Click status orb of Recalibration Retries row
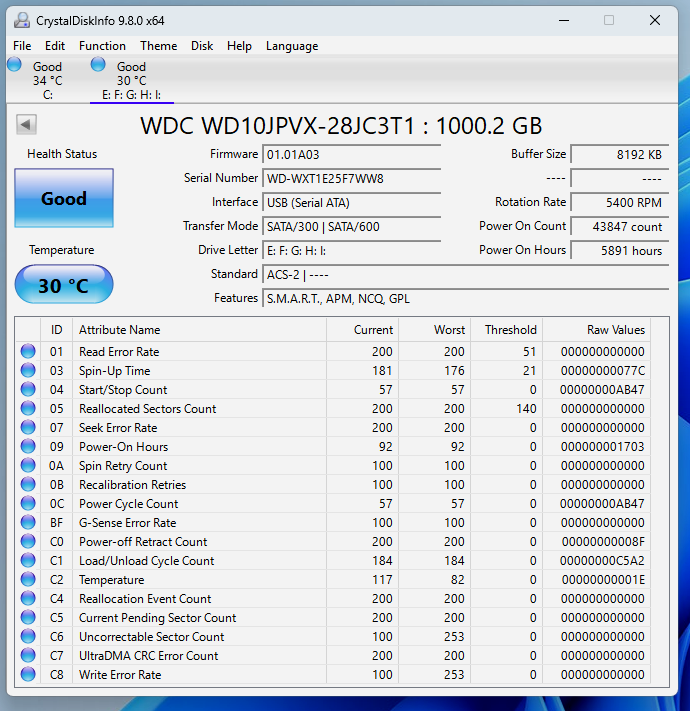Screen dimensions: 690x711 click(x=28, y=485)
